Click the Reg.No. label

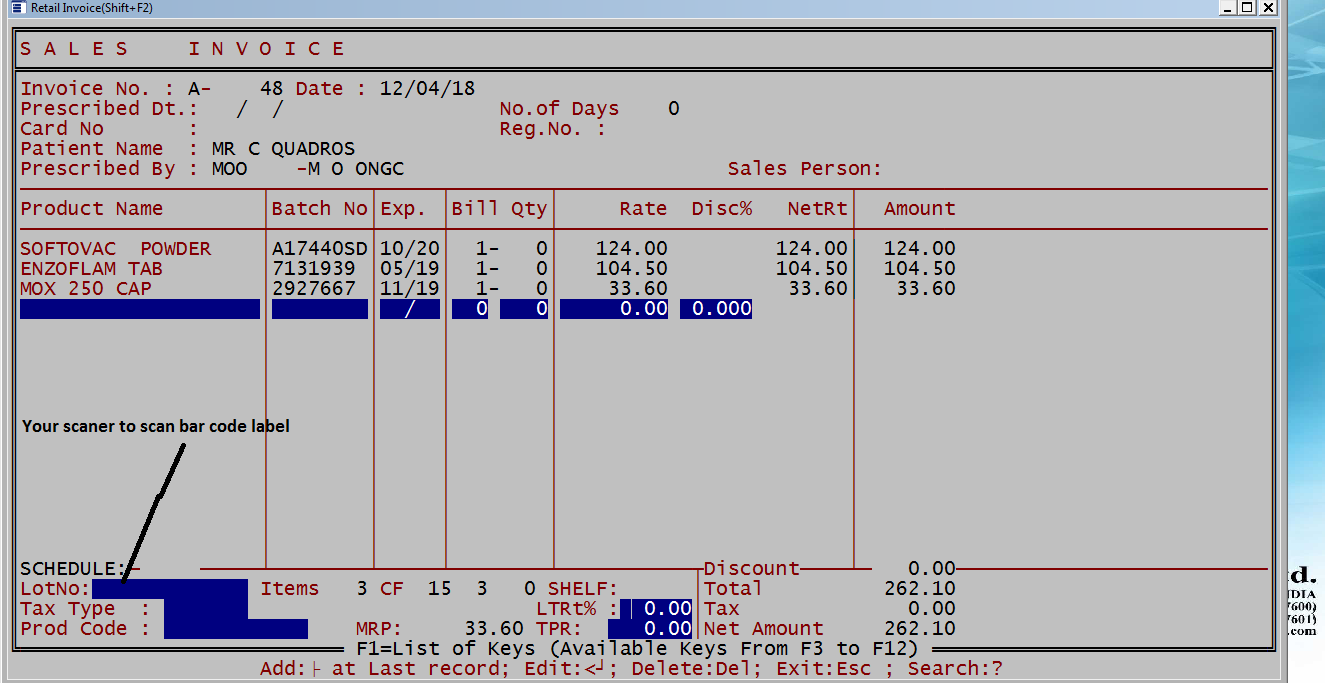(553, 129)
